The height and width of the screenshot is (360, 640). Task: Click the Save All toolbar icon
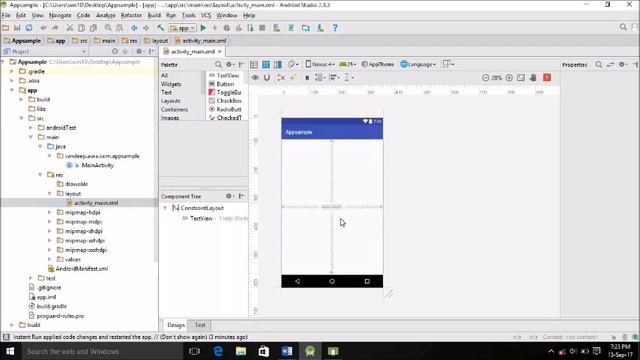coord(17,28)
